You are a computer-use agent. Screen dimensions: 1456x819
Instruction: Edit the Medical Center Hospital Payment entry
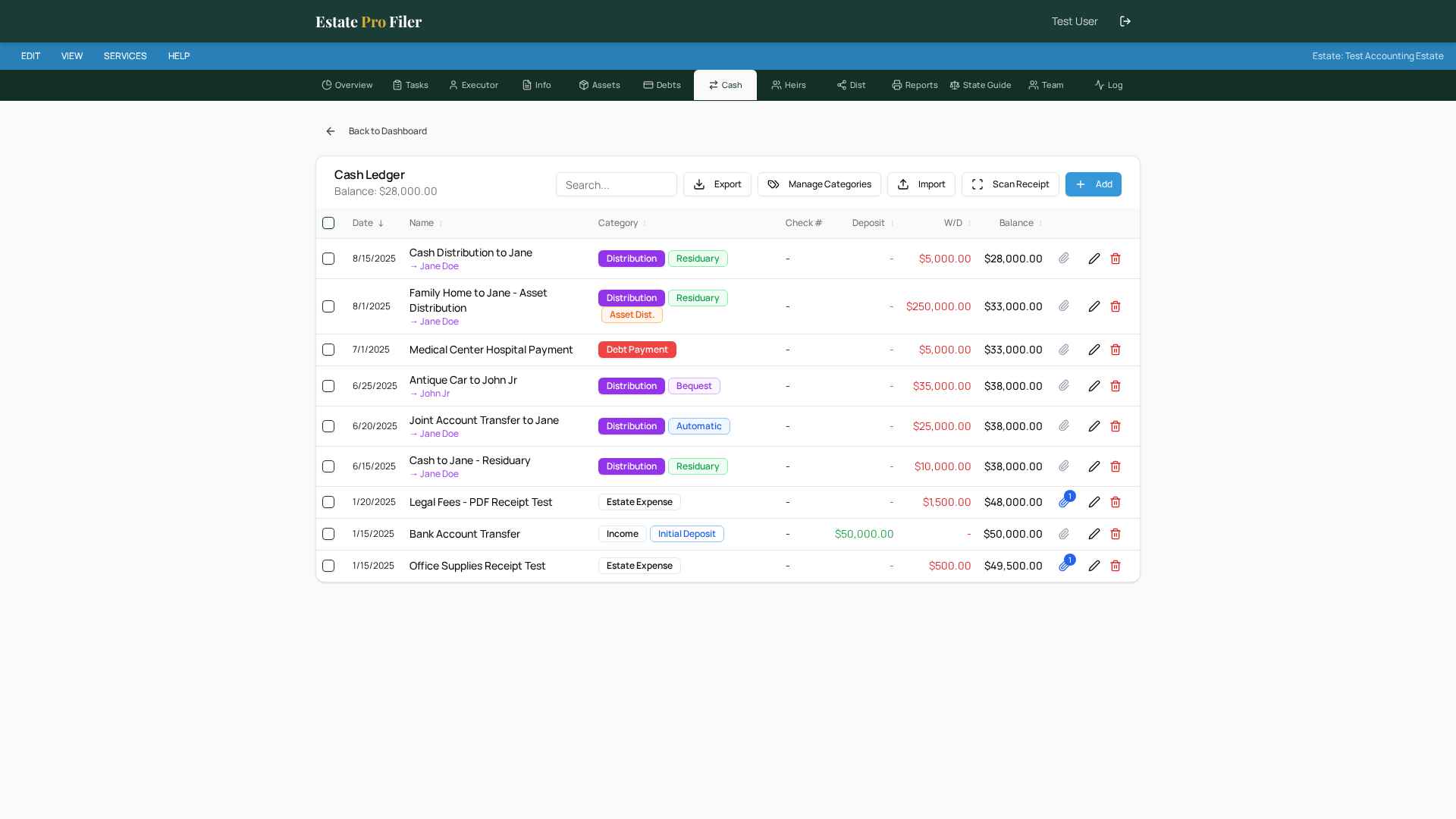click(x=1094, y=350)
